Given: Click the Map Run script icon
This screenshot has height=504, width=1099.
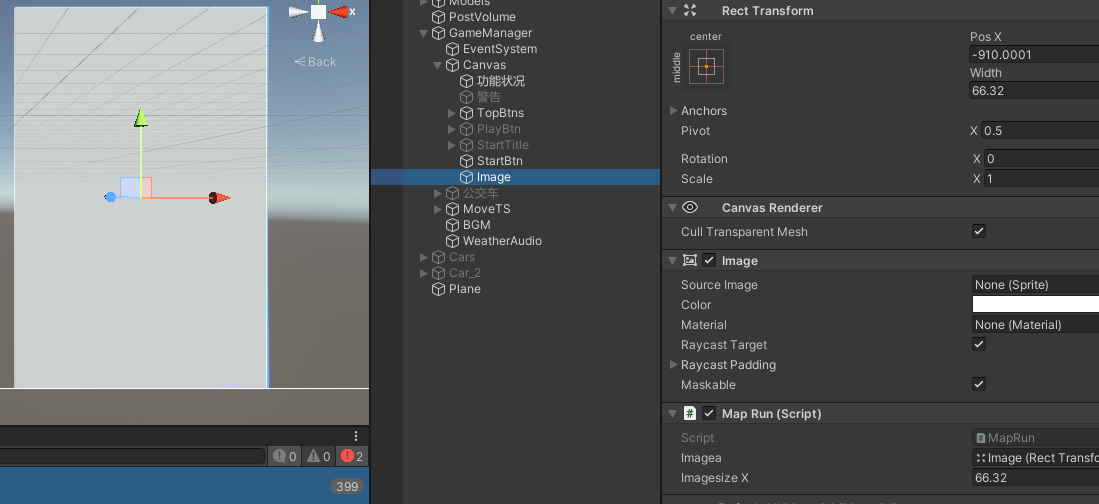Looking at the screenshot, I should point(690,414).
